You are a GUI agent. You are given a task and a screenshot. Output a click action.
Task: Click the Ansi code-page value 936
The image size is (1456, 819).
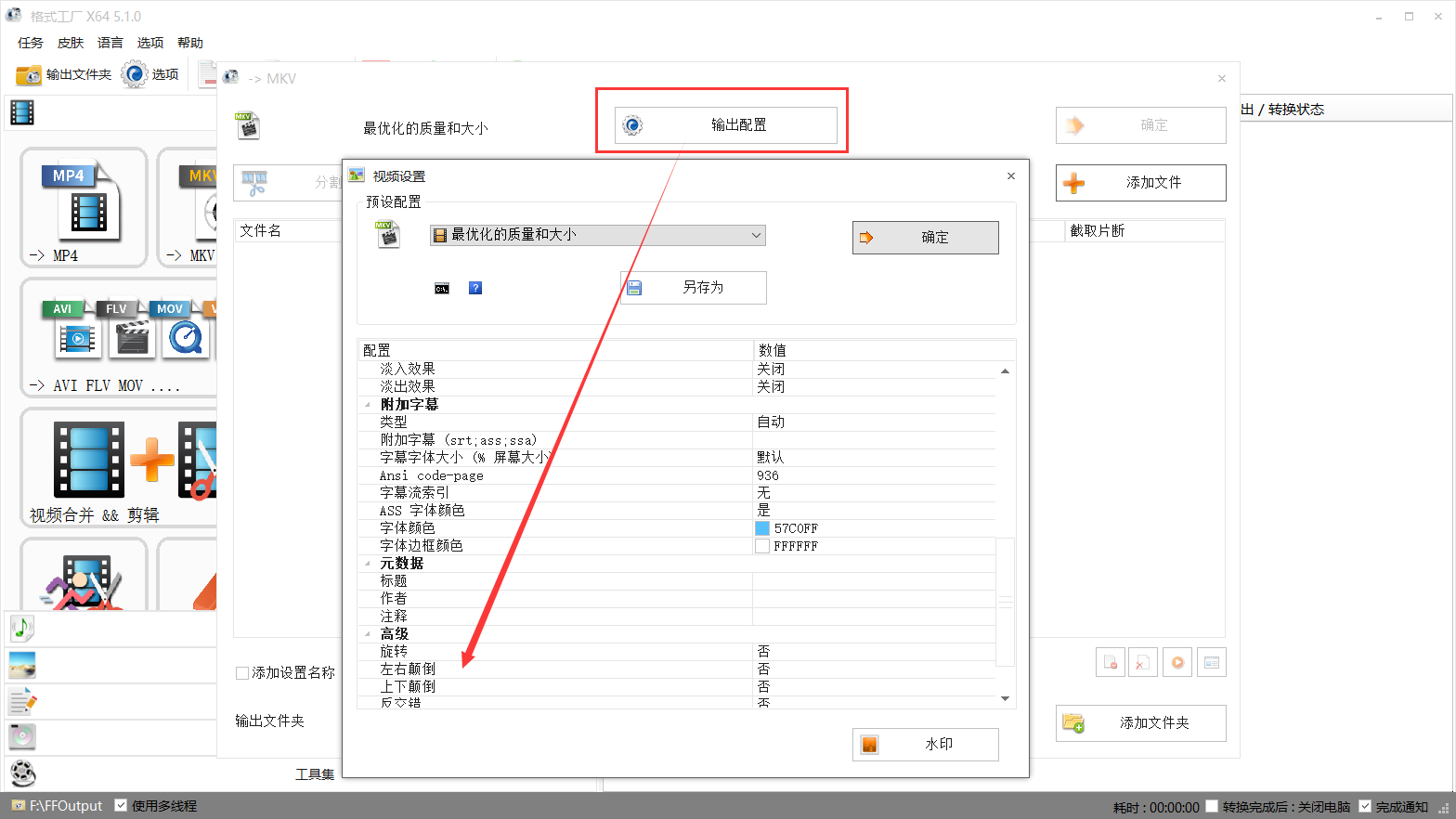[874, 475]
